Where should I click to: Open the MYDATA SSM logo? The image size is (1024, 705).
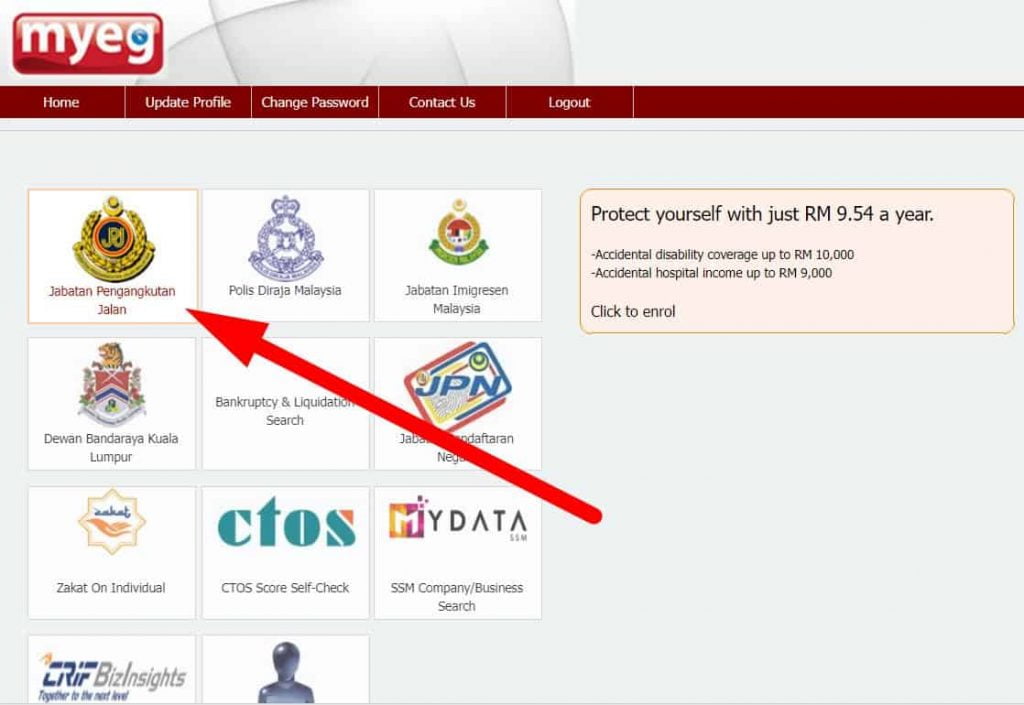457,521
